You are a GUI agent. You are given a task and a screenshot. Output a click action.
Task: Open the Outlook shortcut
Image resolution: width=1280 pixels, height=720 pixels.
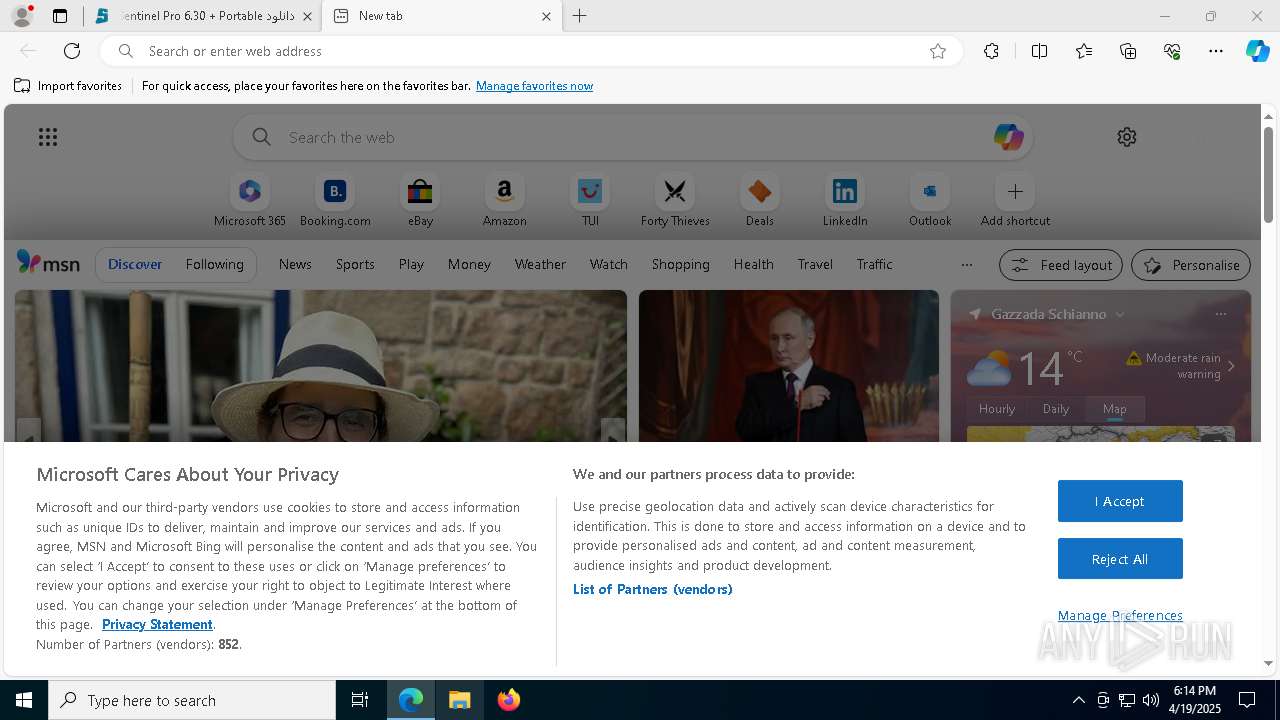pyautogui.click(x=930, y=201)
